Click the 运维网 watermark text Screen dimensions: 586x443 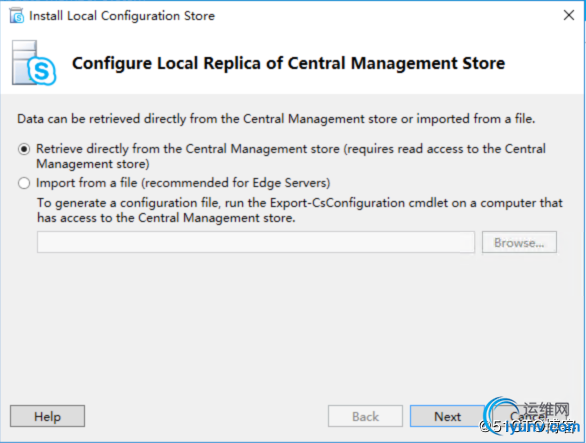(x=546, y=410)
